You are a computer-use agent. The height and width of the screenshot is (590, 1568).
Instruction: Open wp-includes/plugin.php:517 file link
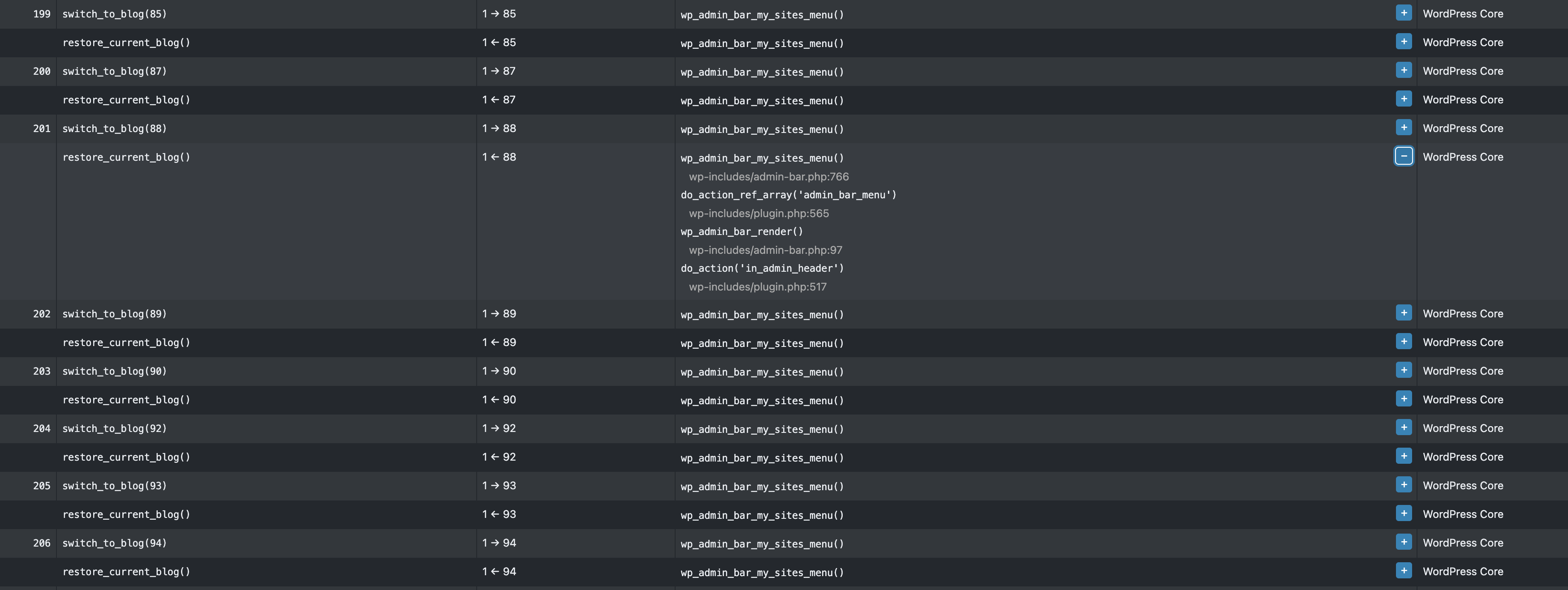[x=758, y=286]
